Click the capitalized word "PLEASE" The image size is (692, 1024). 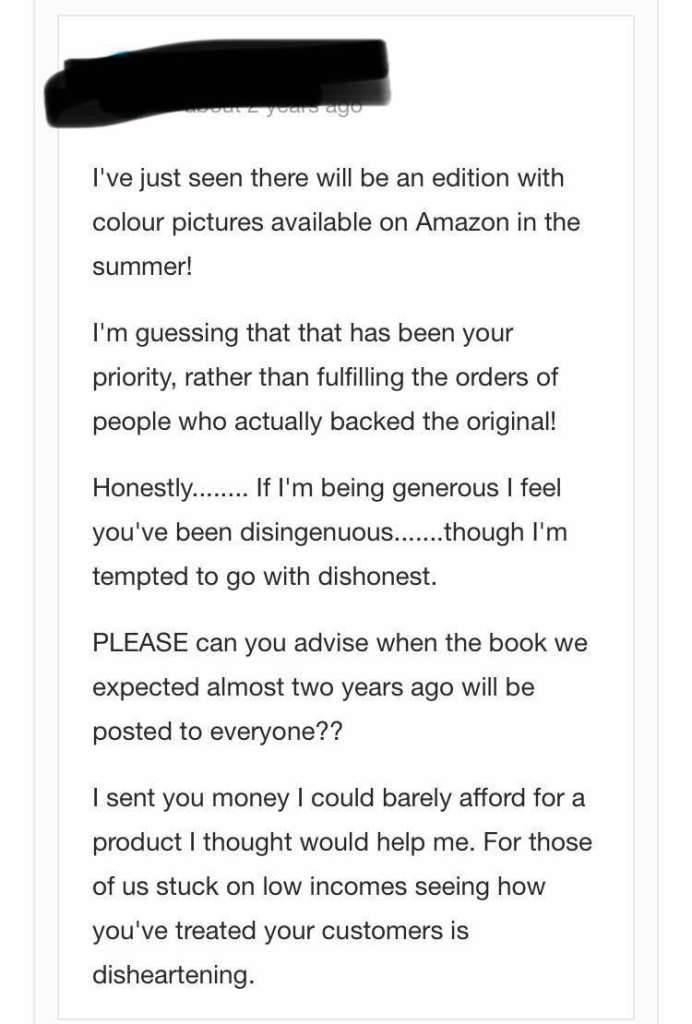140,642
